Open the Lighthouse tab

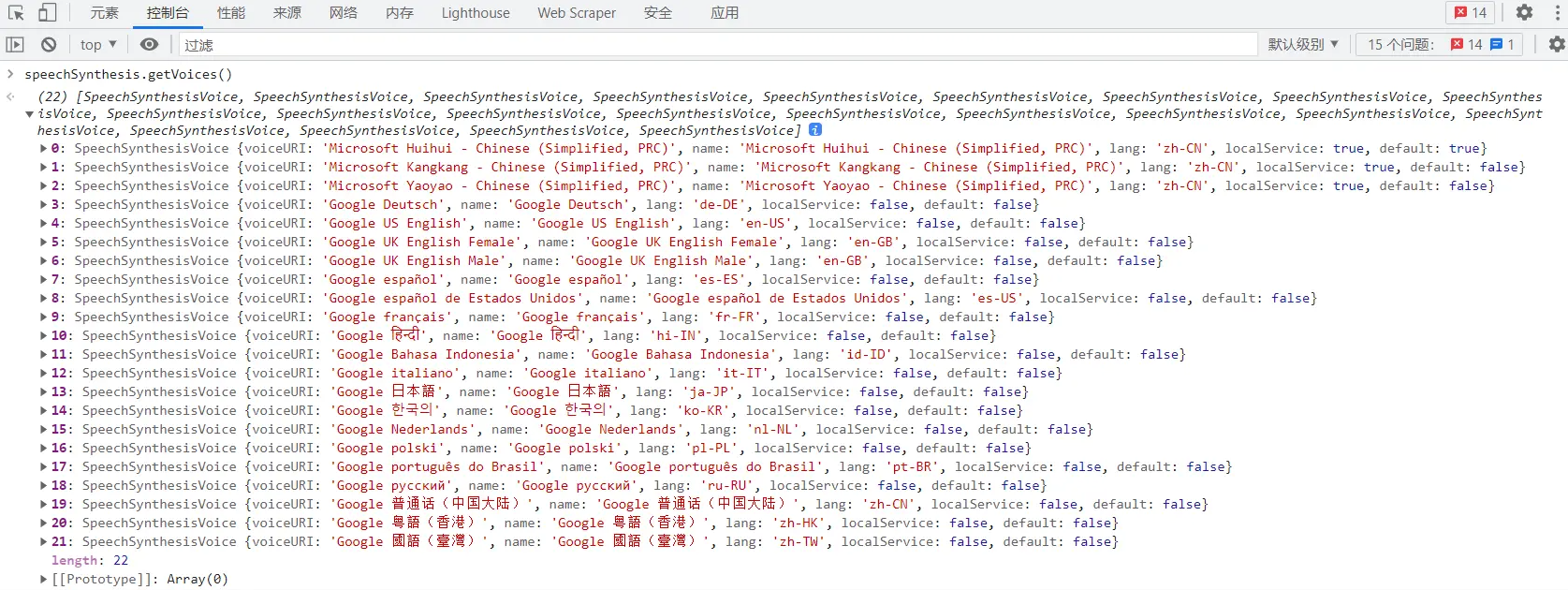(x=476, y=13)
